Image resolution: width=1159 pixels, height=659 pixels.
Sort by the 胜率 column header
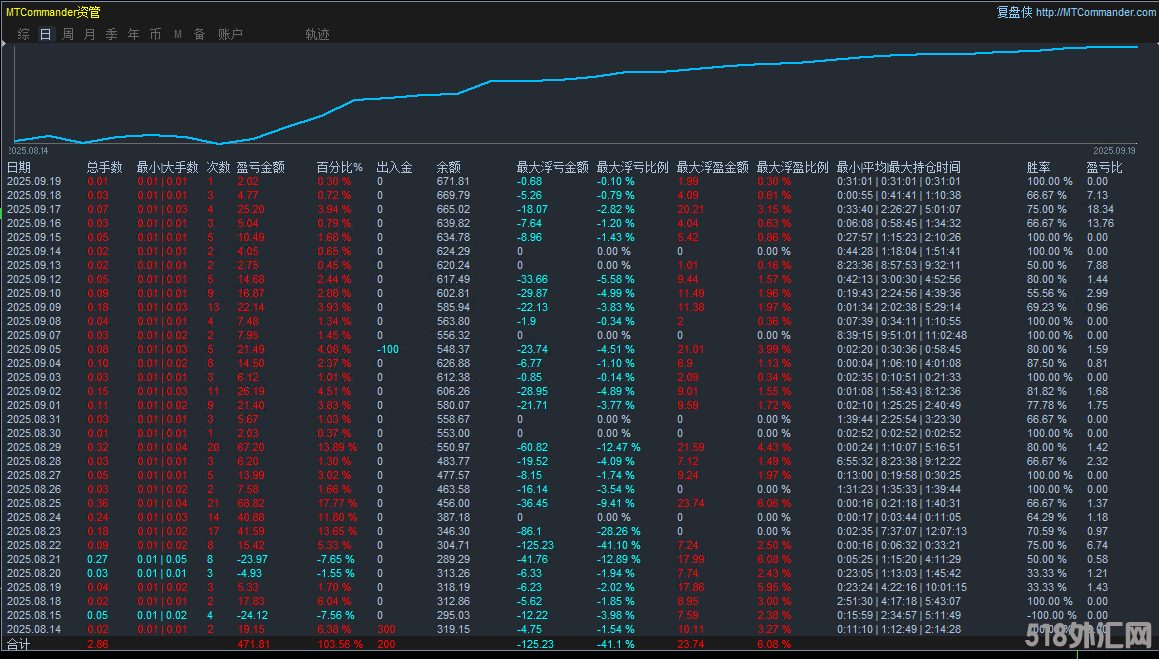pos(1036,167)
